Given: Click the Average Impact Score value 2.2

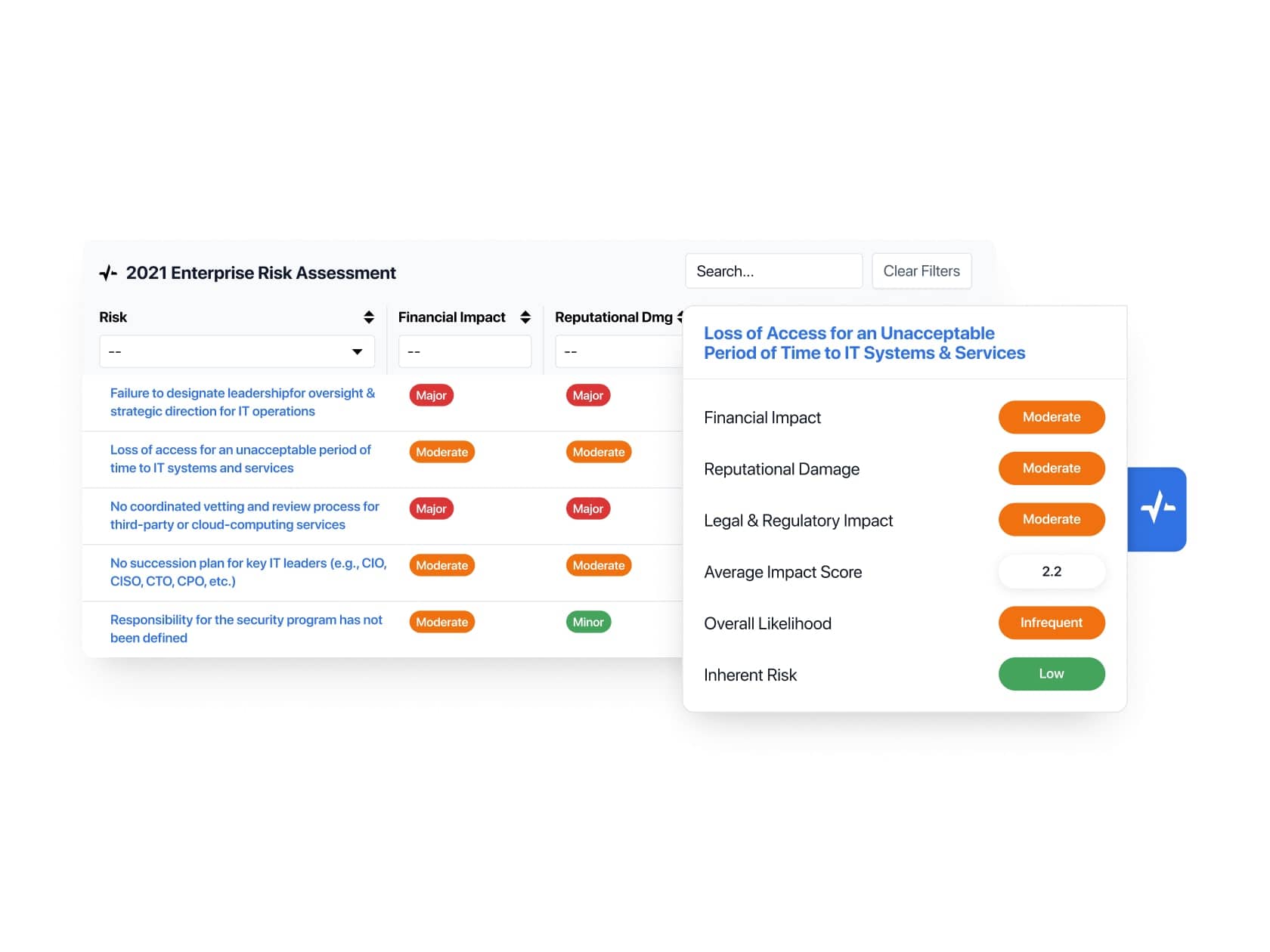Looking at the screenshot, I should click(x=1051, y=571).
